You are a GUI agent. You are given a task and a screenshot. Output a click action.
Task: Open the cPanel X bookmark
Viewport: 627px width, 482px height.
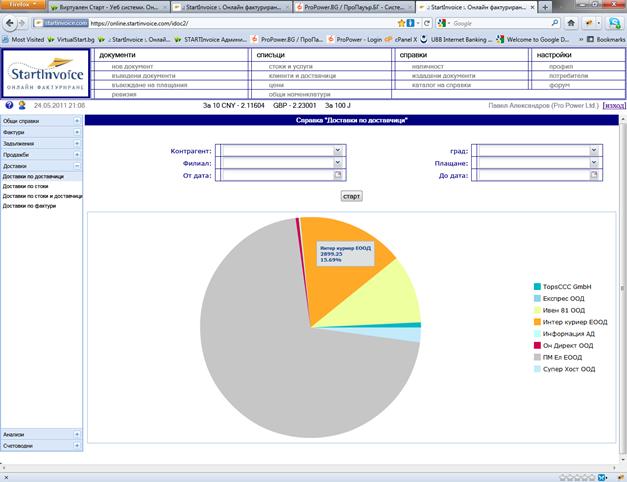(401, 39)
